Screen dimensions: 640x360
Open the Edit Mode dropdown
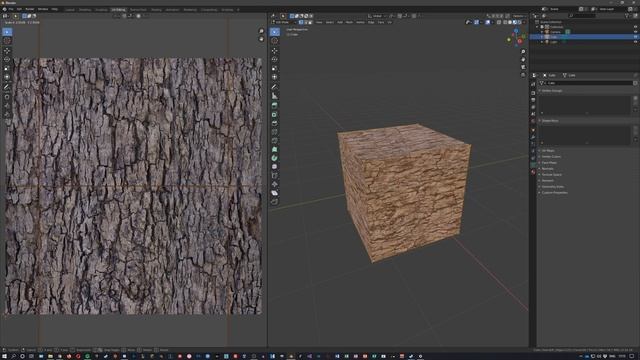pos(284,22)
